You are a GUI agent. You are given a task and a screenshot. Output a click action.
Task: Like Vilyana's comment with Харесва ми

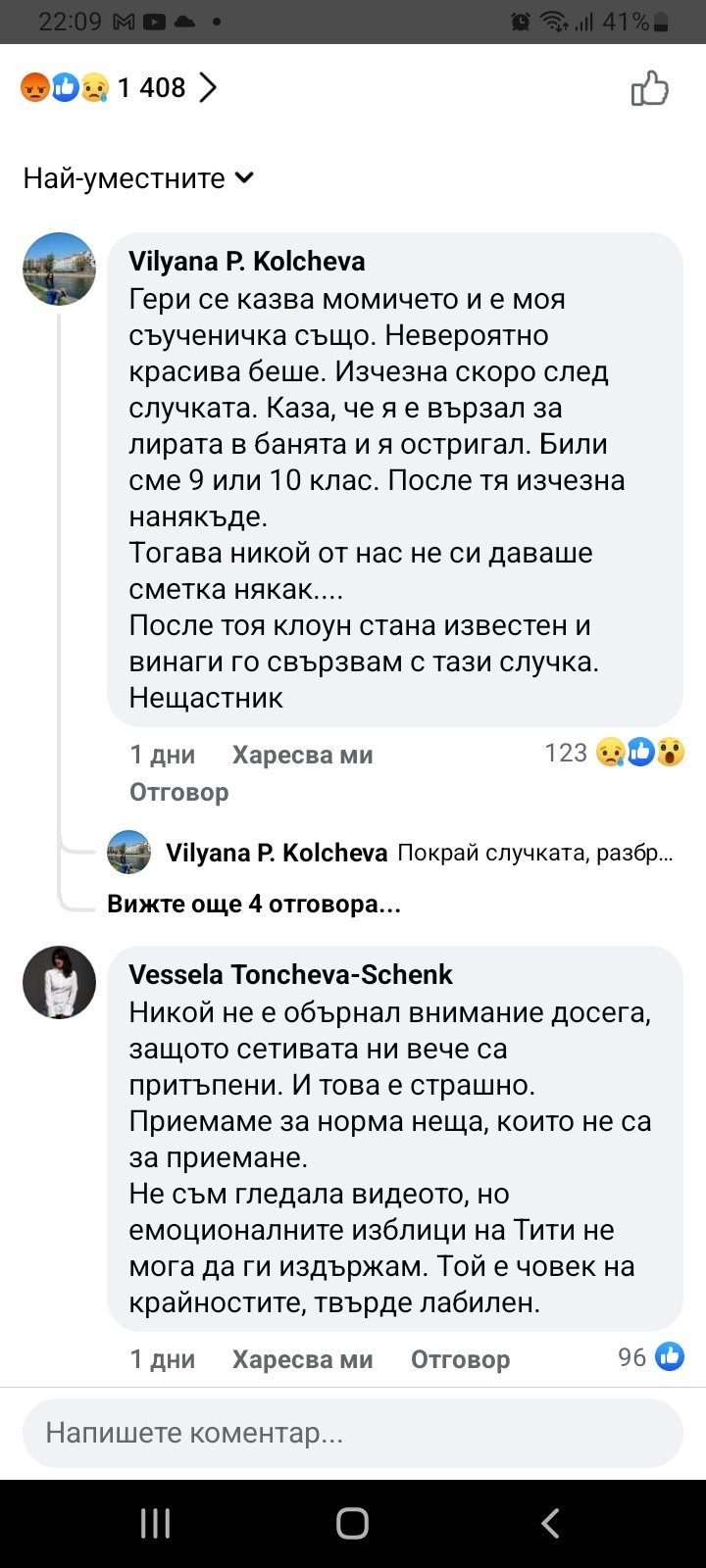coord(302,755)
